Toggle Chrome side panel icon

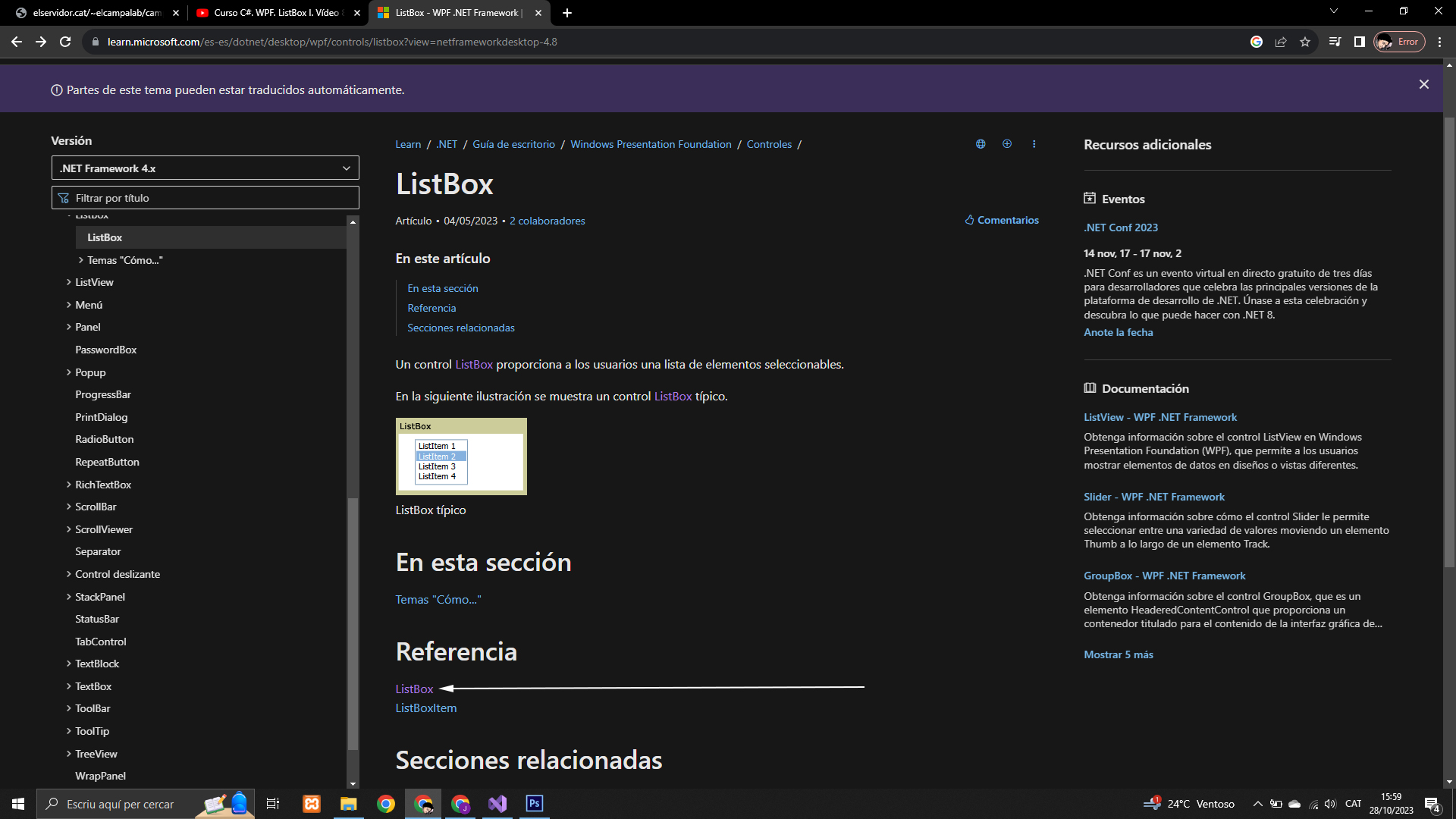pyautogui.click(x=1360, y=42)
